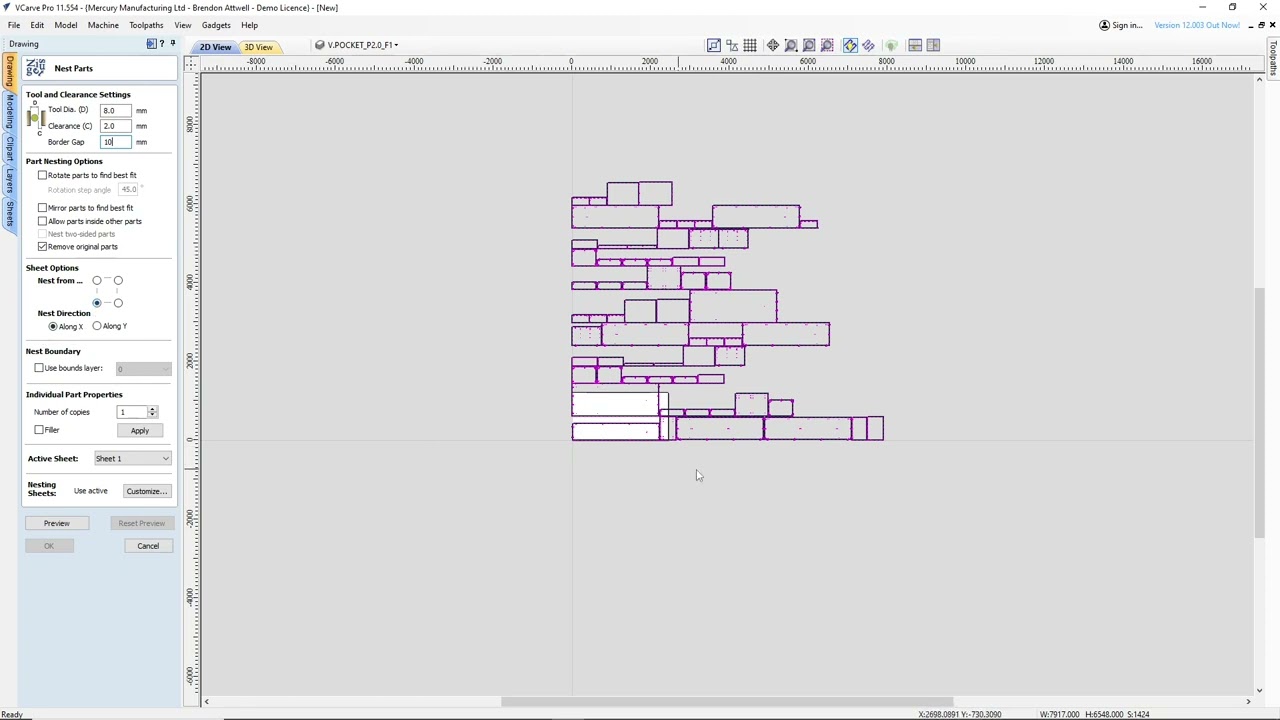The height and width of the screenshot is (720, 1280).
Task: Select bottom-right Nest from corner
Action: click(118, 303)
